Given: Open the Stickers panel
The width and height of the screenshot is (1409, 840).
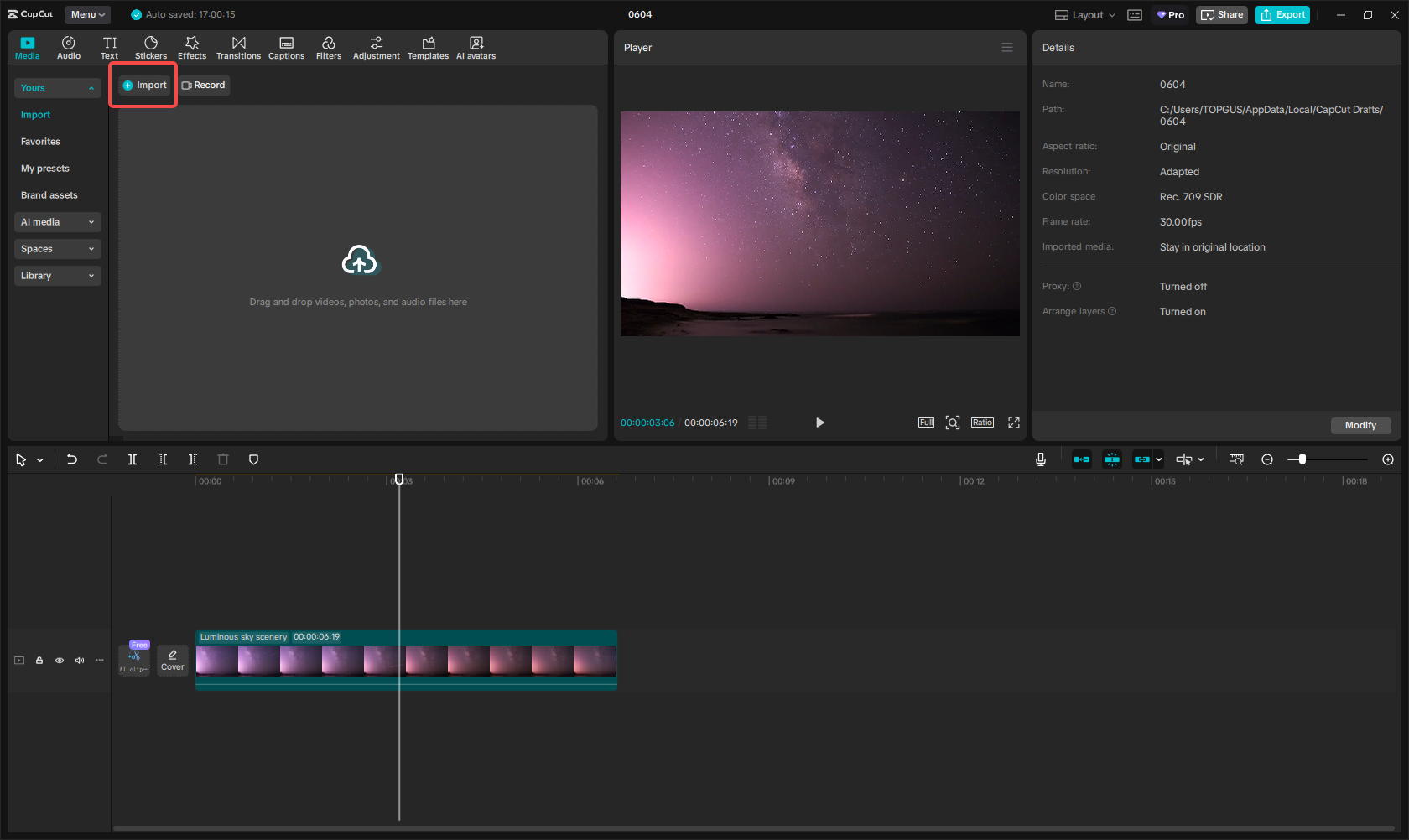Looking at the screenshot, I should coord(151,47).
